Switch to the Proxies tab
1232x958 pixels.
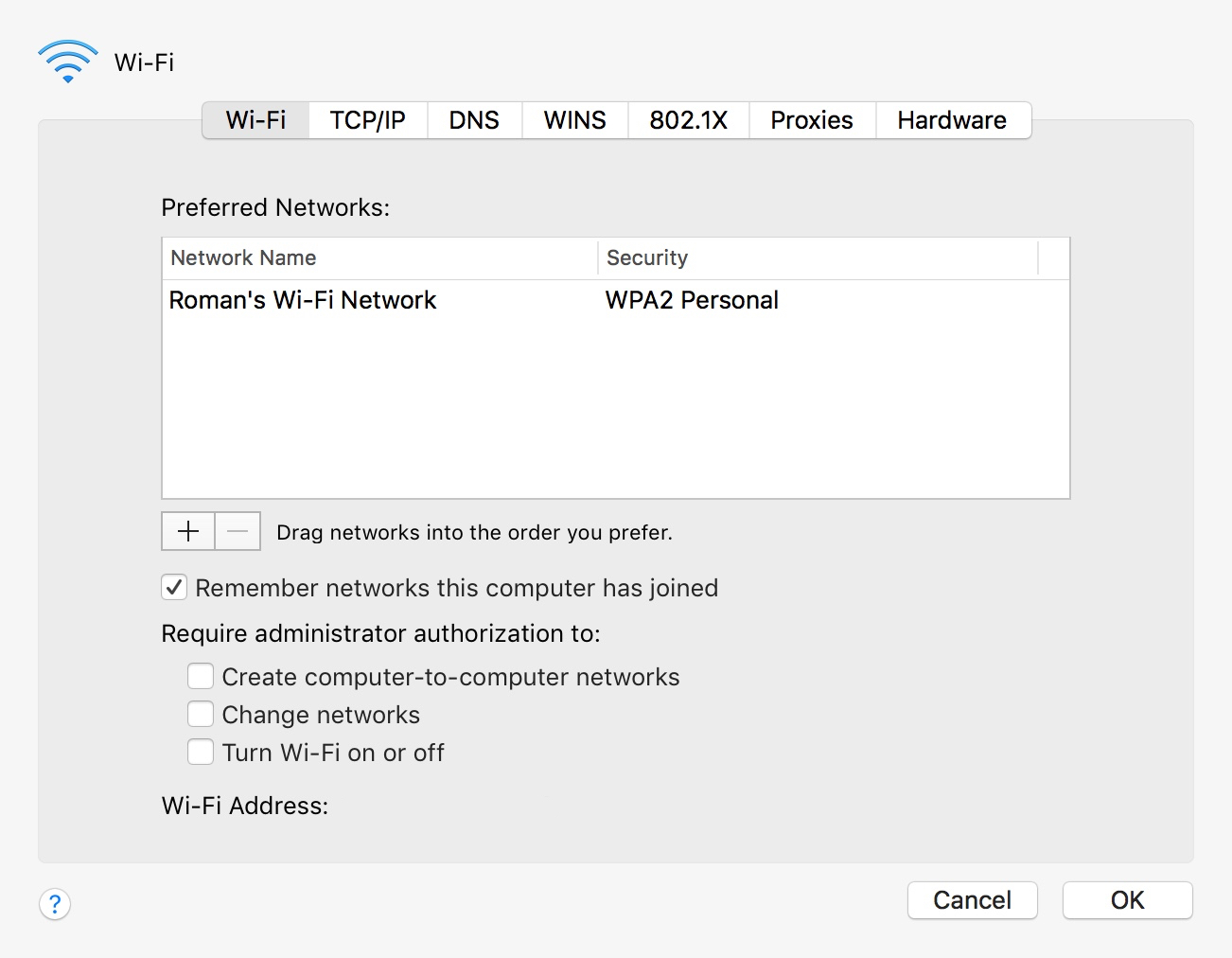coord(812,120)
